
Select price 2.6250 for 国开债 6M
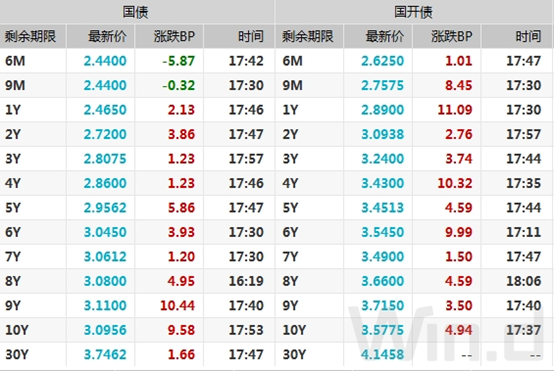[x=382, y=61]
